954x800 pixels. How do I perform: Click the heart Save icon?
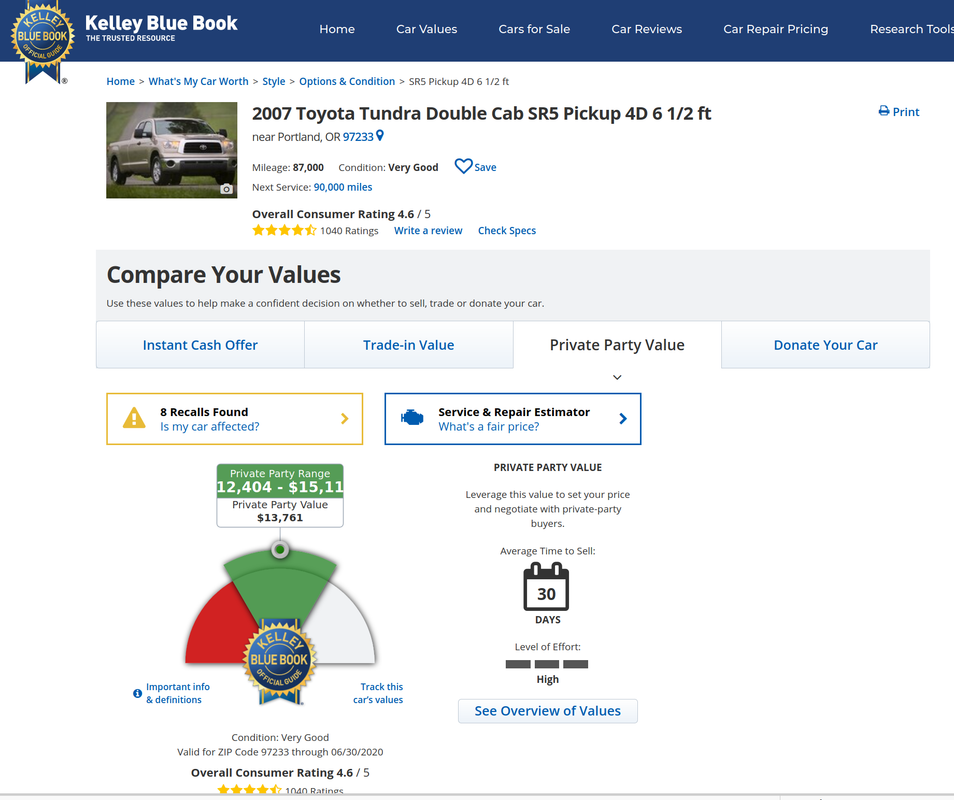(x=463, y=166)
